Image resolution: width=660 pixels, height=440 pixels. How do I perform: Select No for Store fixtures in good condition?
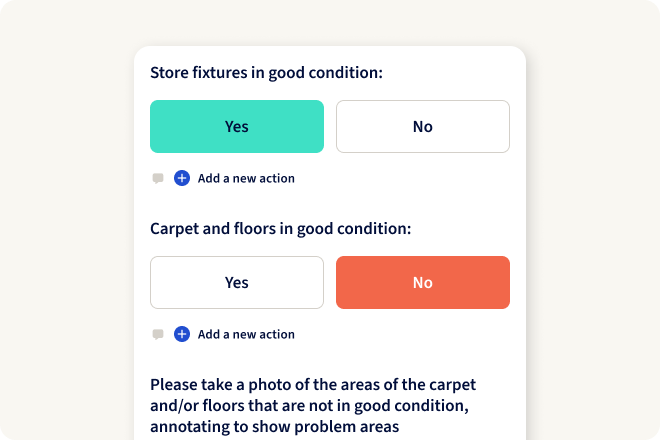point(423,126)
